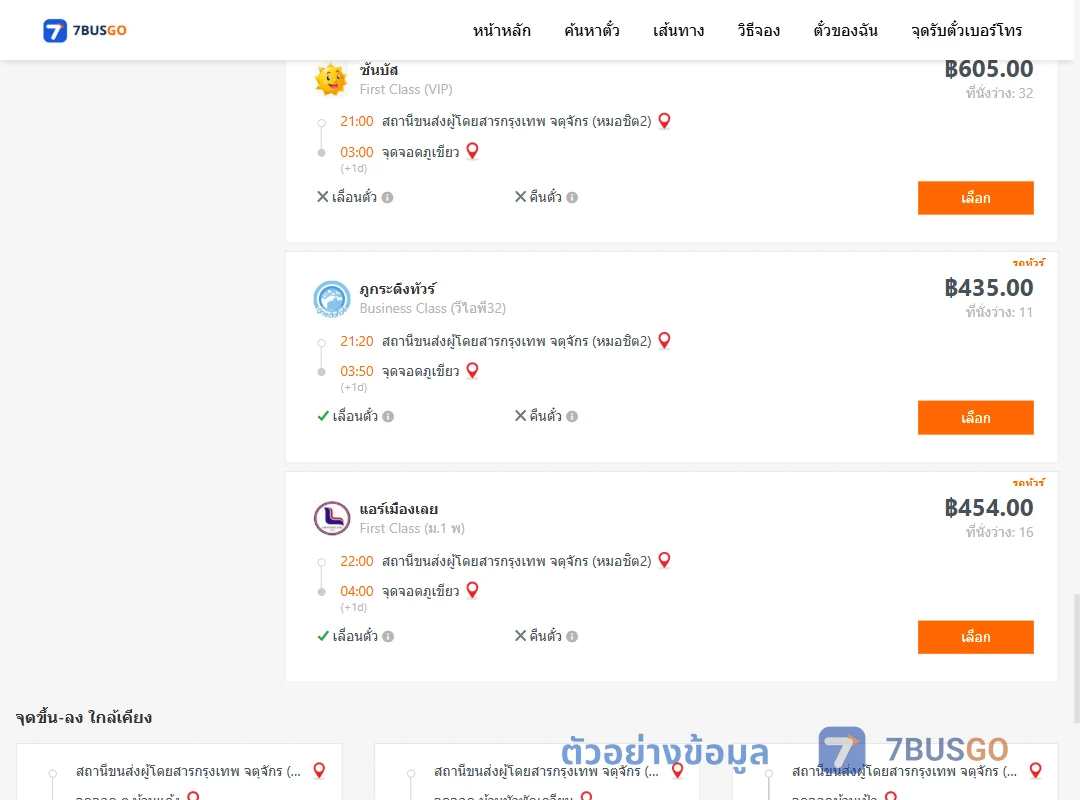Select the ฿435.00 ภูกระดึงทัวร์ trip with เลือก
Viewport: 1080px width, 800px height.
click(975, 418)
